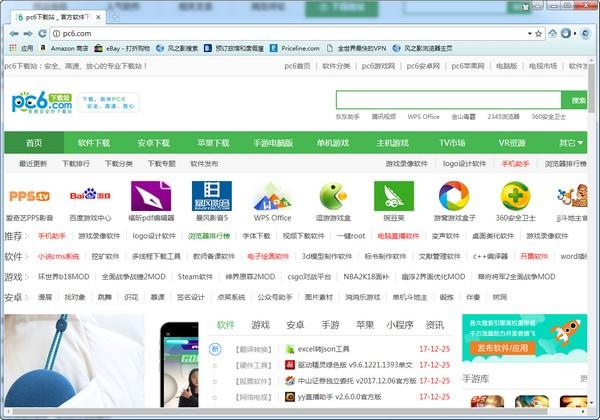Switch to the 手游 list tab

coord(330,325)
